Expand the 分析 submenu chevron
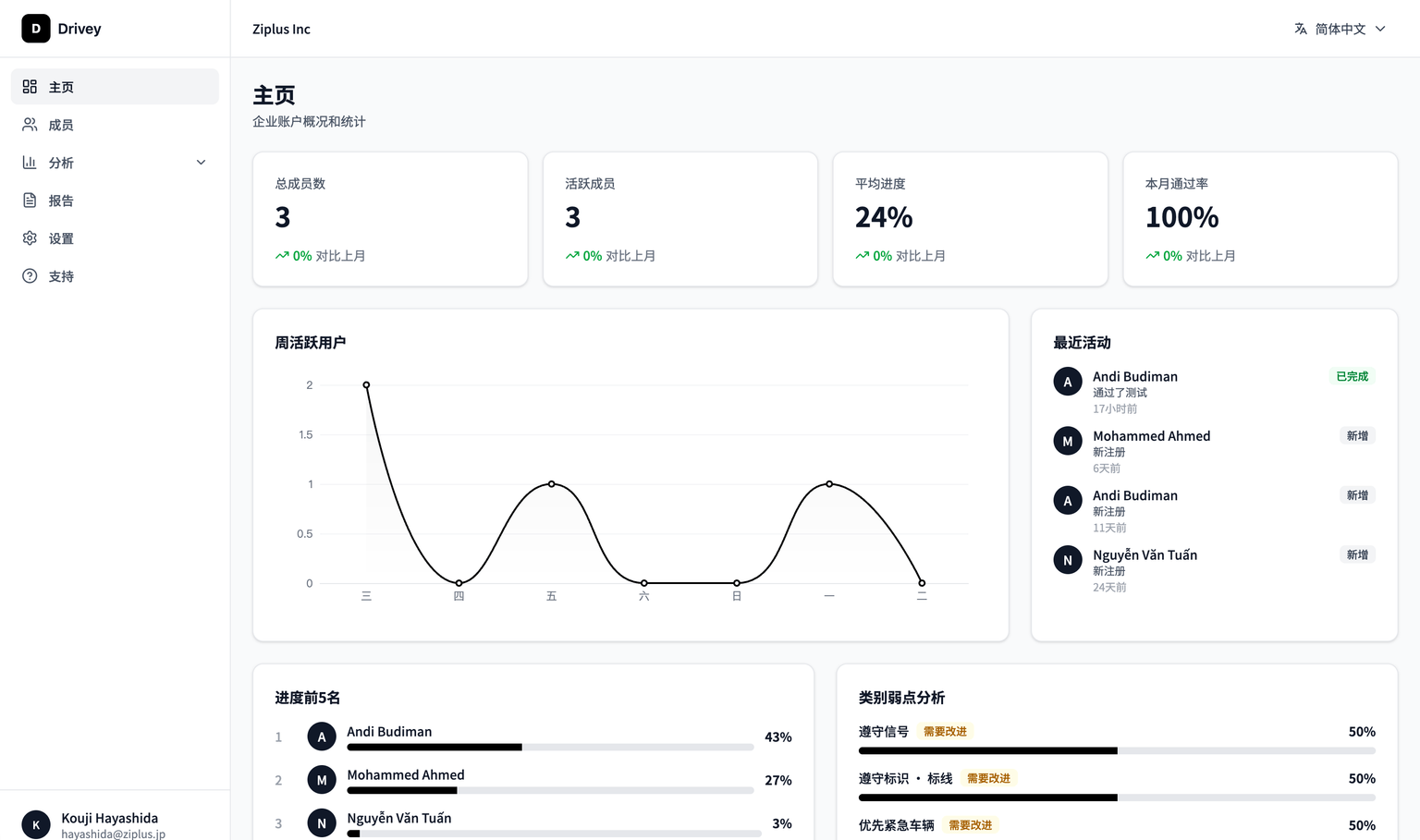The image size is (1420, 840). (201, 163)
